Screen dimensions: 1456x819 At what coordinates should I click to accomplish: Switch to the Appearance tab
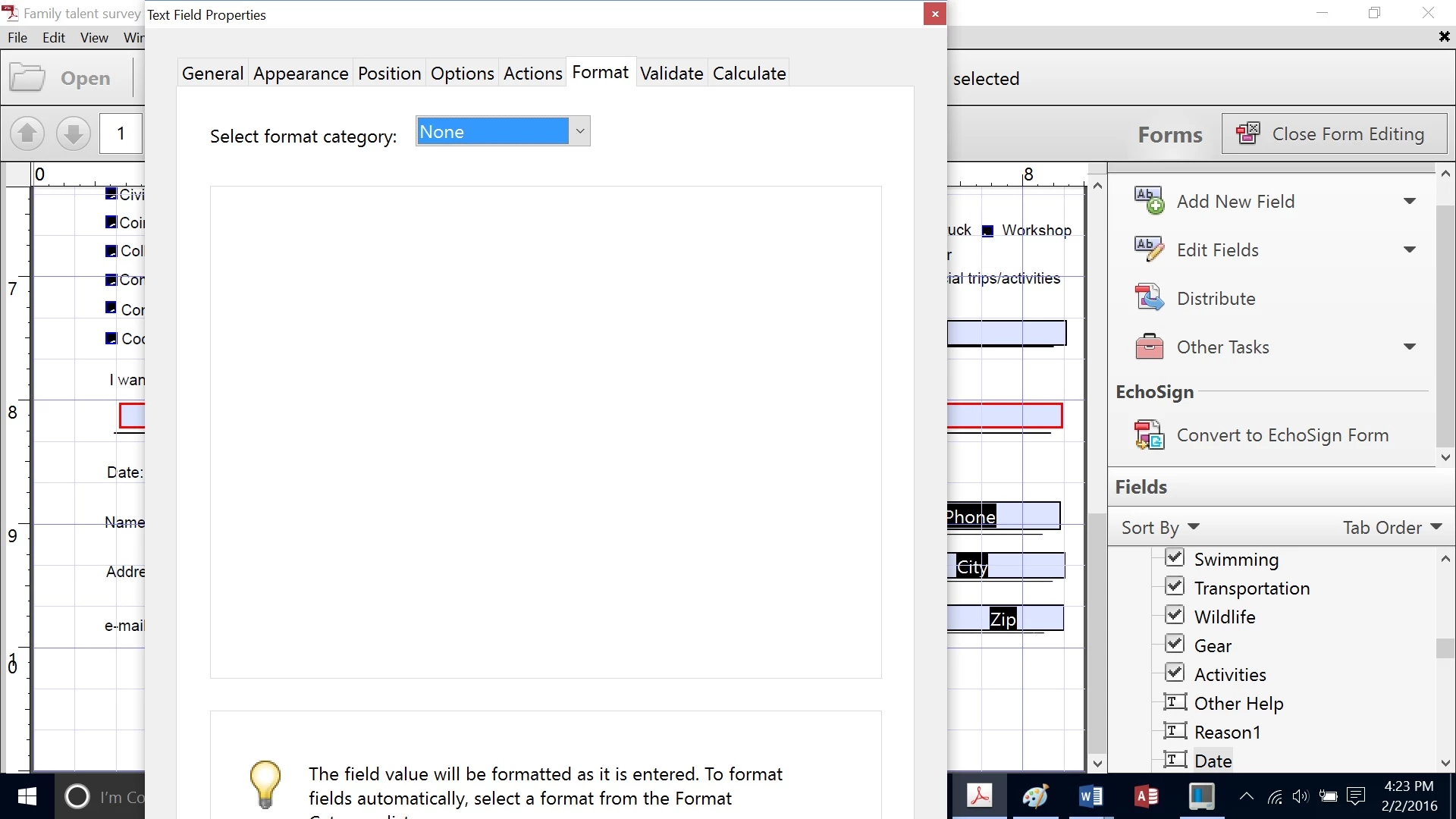pyautogui.click(x=300, y=74)
